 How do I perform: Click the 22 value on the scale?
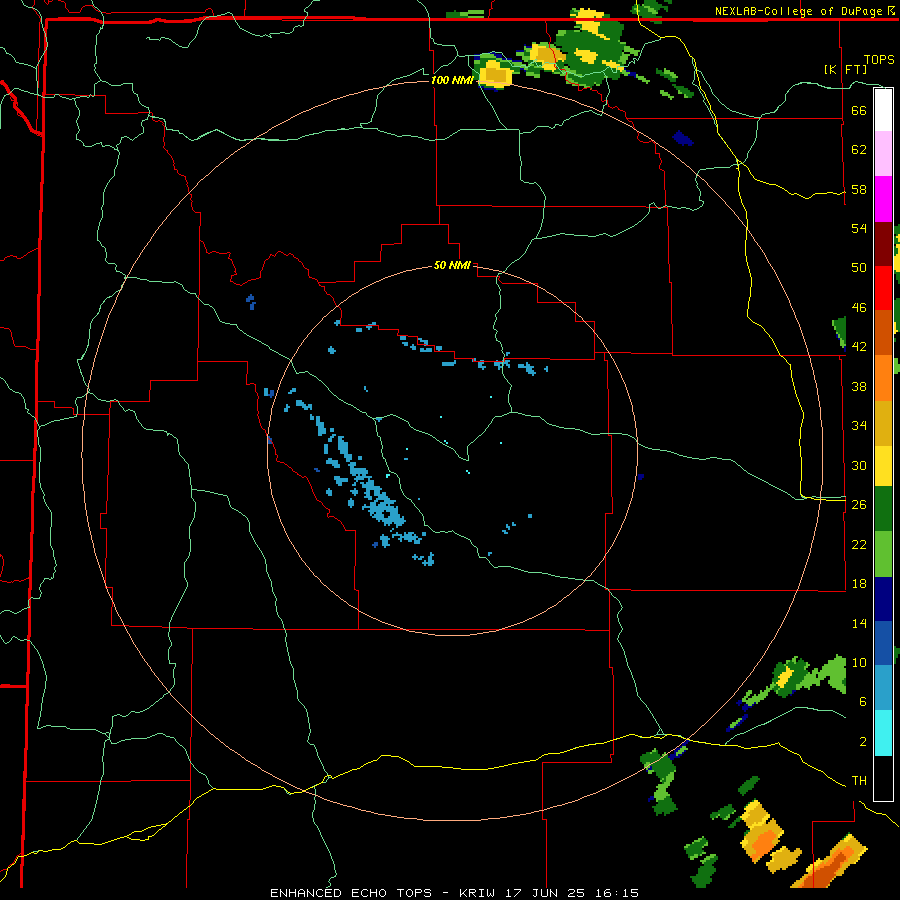859,544
